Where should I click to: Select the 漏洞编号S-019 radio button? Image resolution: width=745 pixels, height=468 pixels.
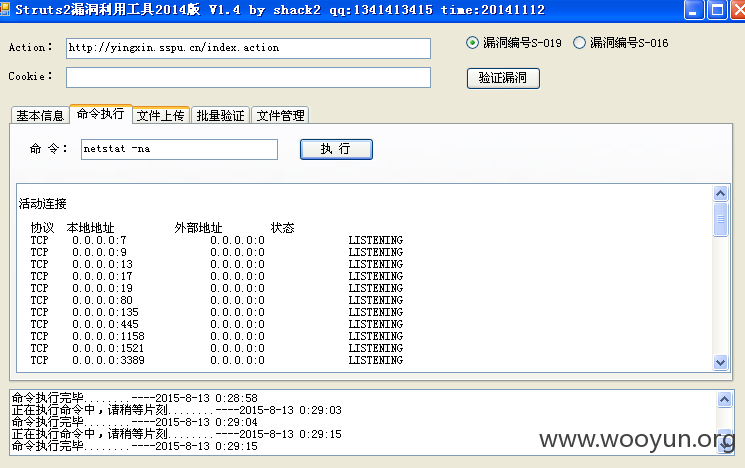[472, 43]
